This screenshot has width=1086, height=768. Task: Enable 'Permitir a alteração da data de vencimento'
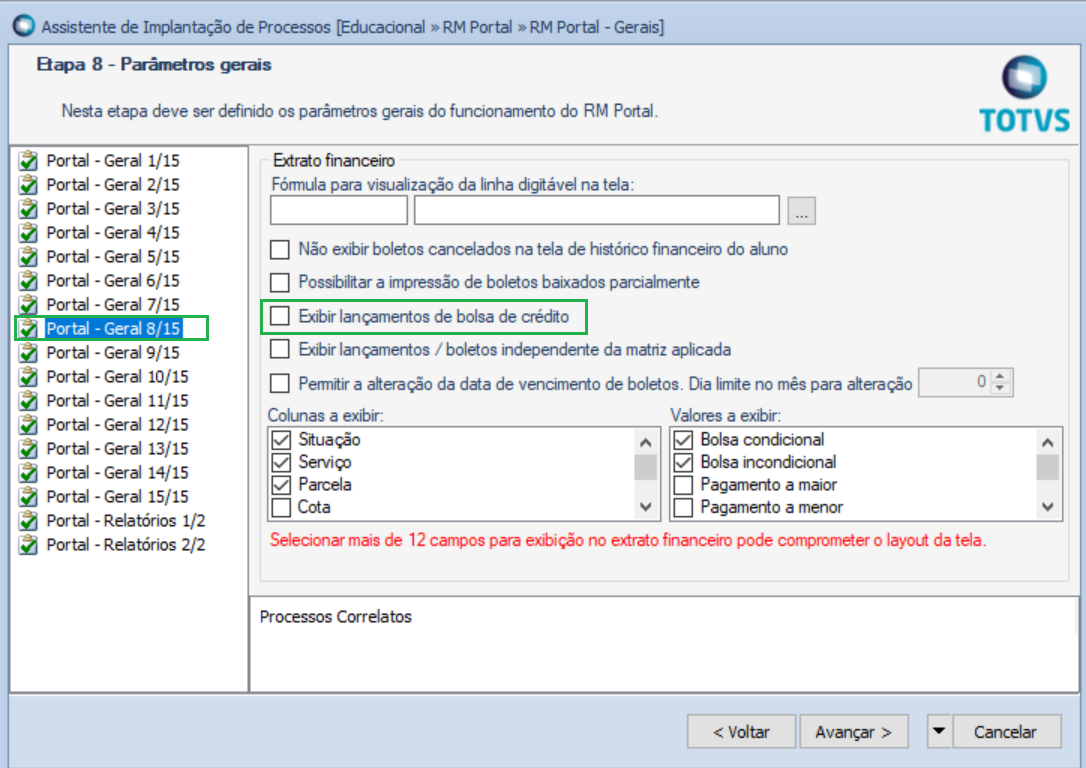click(280, 383)
